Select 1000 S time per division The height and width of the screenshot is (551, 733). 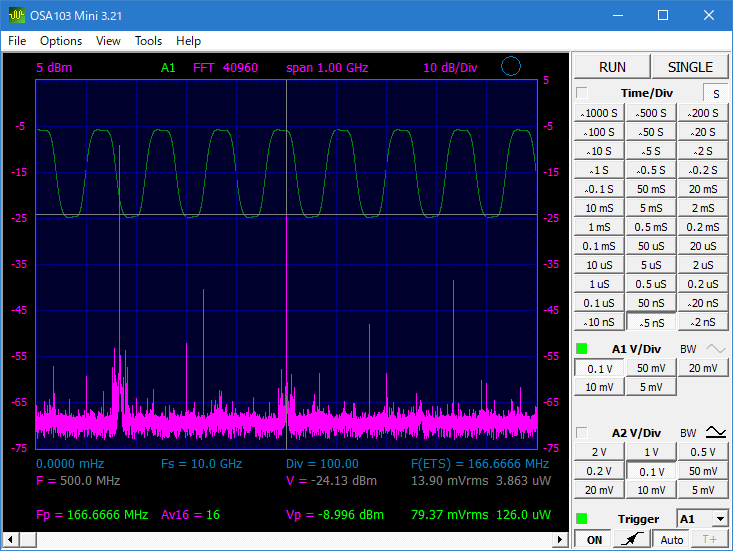tap(599, 113)
